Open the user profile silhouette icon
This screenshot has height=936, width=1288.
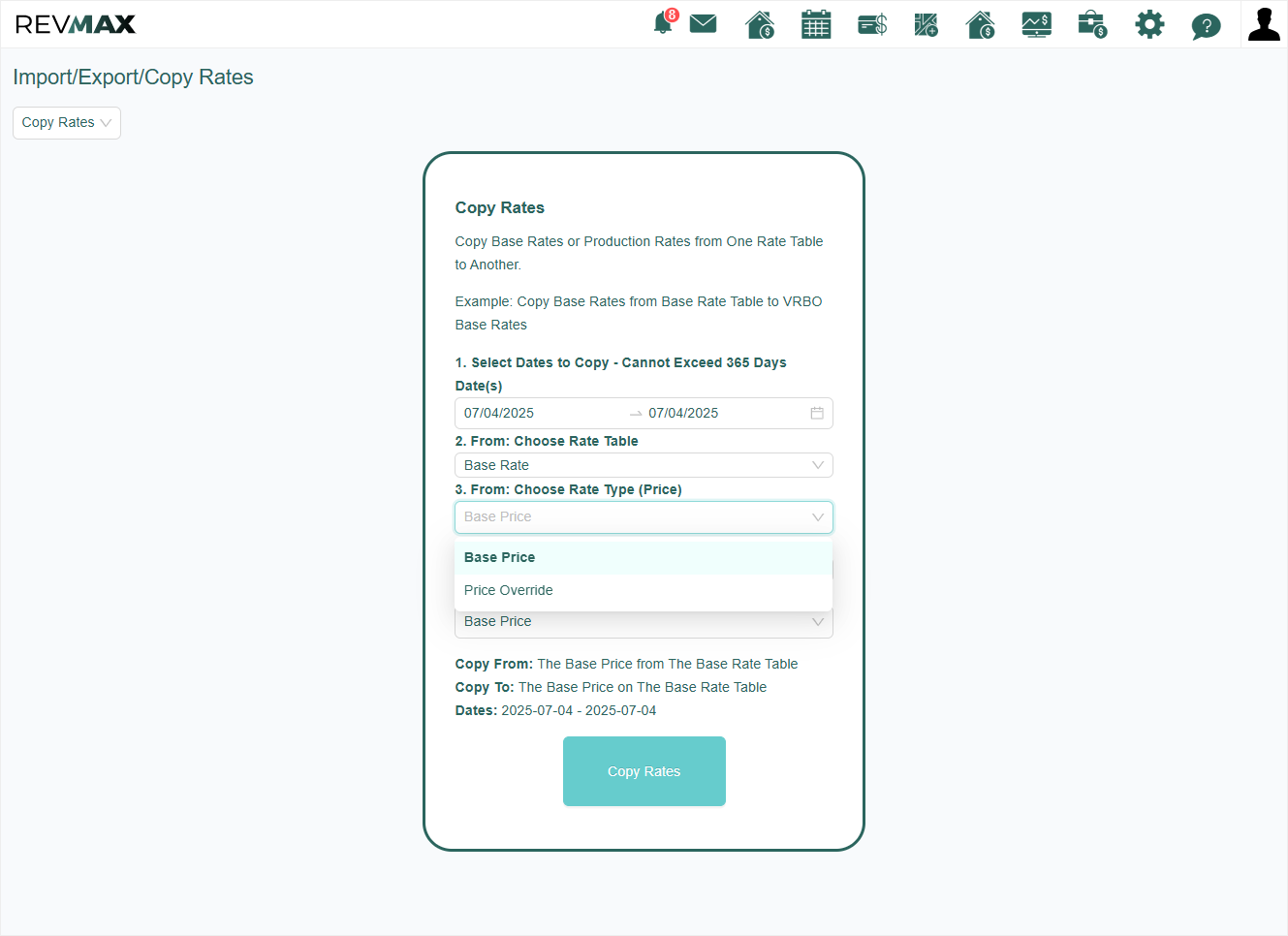coord(1264,24)
